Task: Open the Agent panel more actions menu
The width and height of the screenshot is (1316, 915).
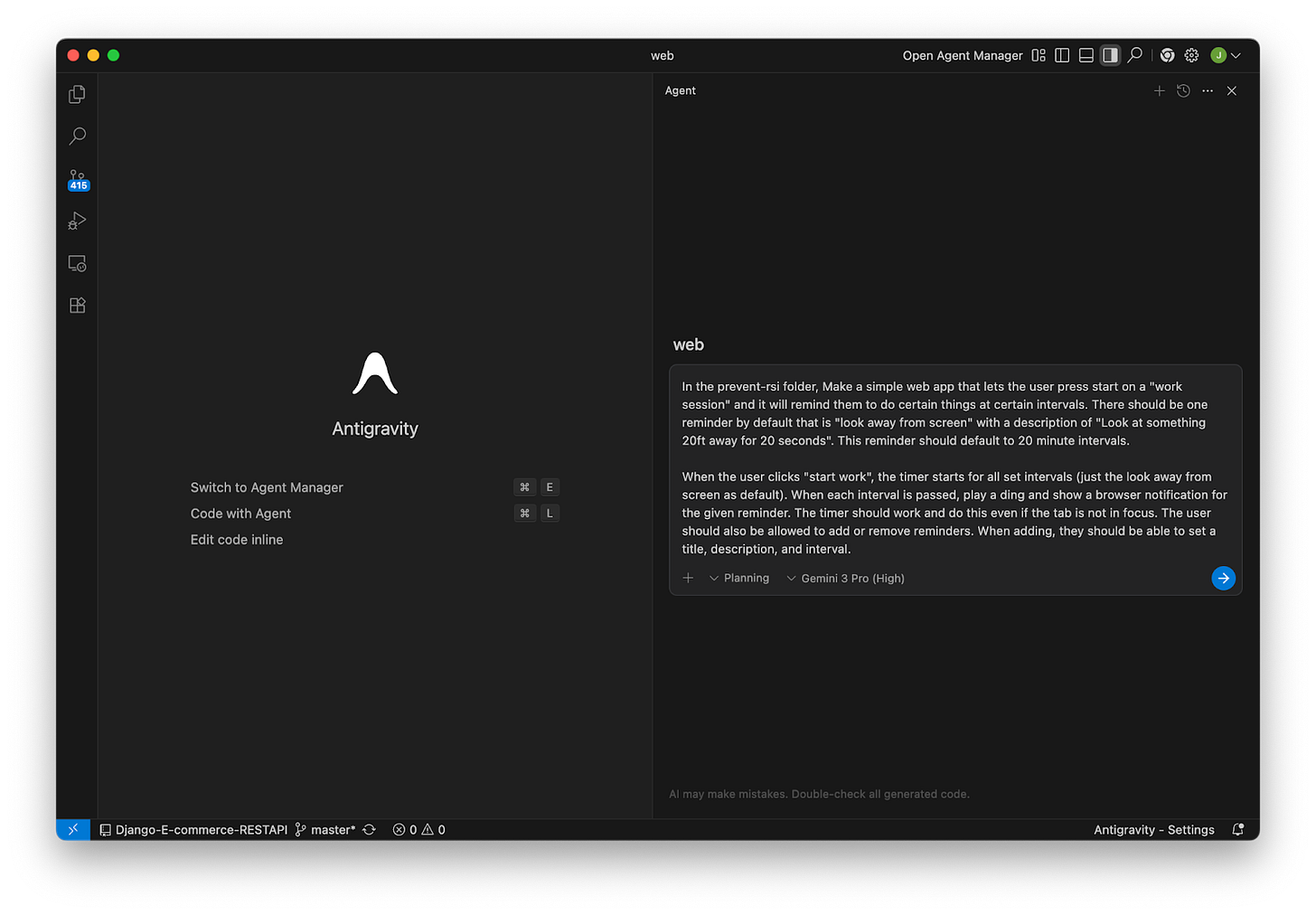Action: click(1208, 90)
